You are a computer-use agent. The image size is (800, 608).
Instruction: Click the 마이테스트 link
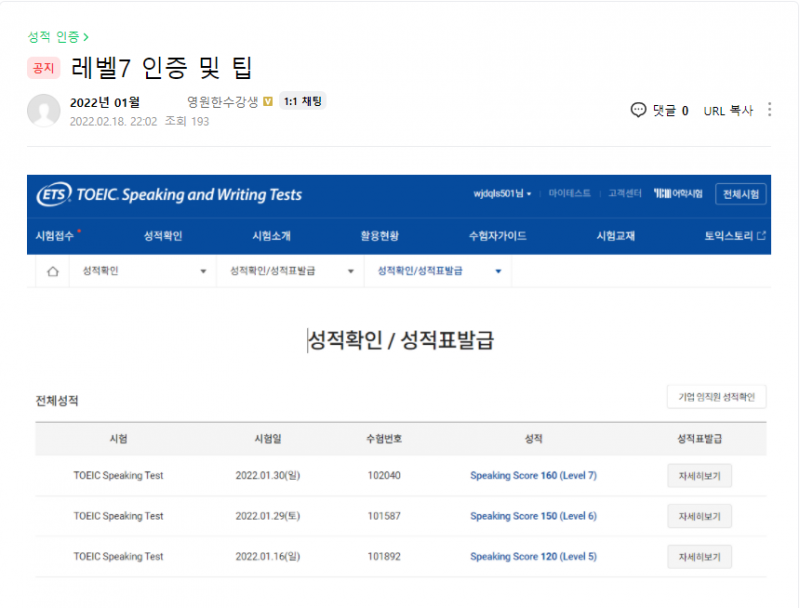coord(569,193)
